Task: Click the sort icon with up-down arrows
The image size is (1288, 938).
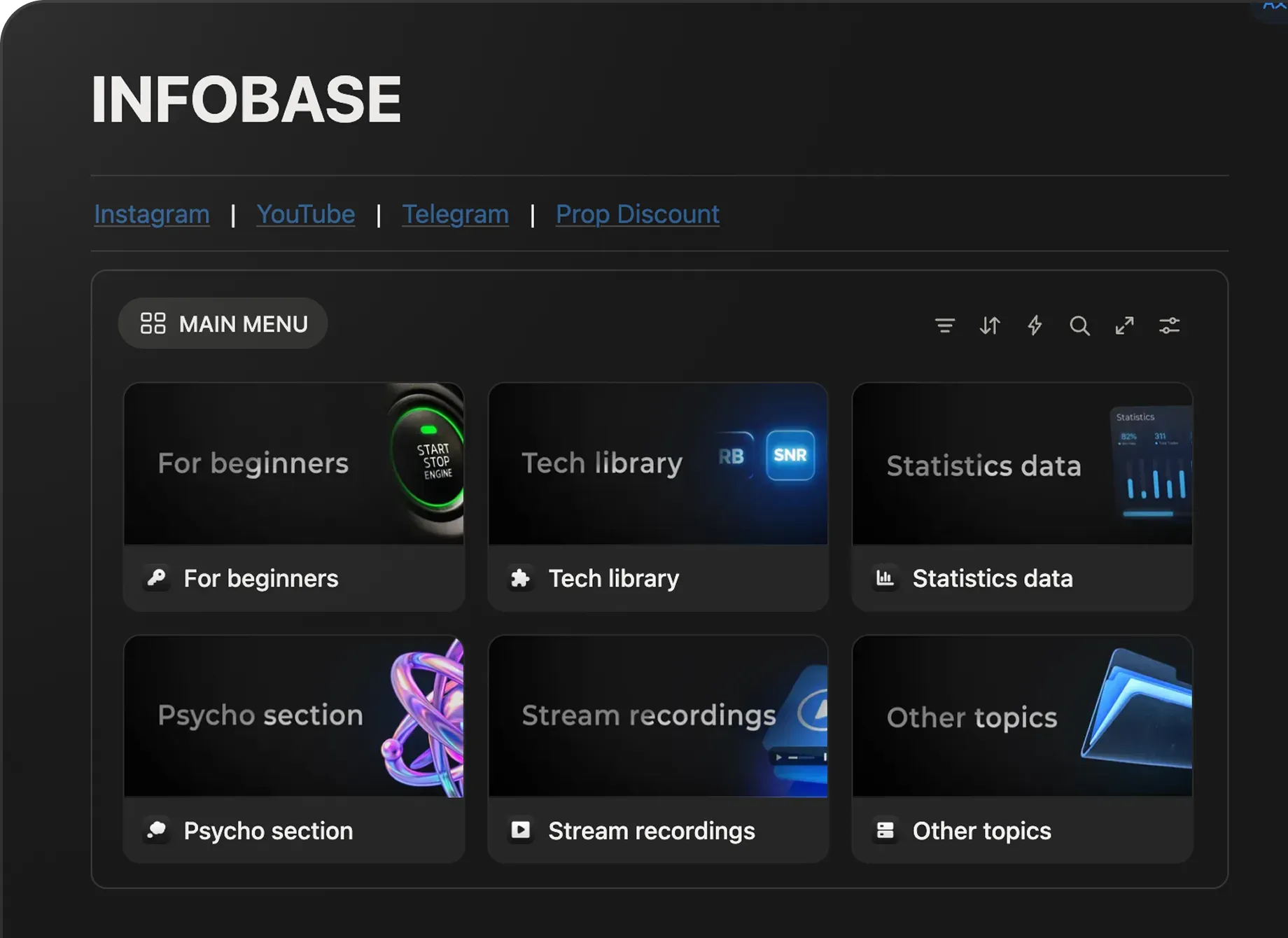Action: point(990,325)
